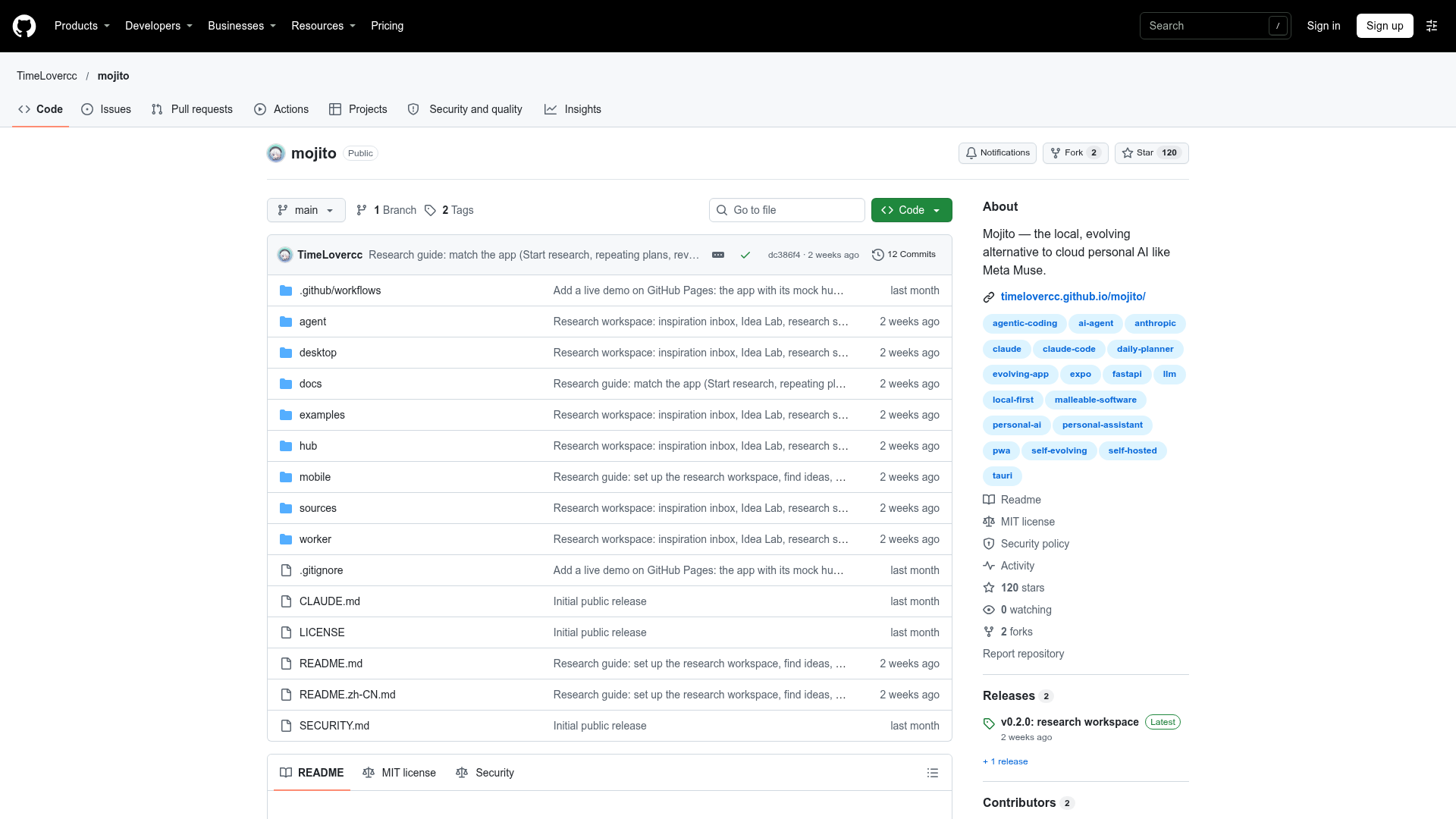Image resolution: width=1456 pixels, height=819 pixels.
Task: Click the TimeLovercc commit author avatar
Action: (285, 255)
